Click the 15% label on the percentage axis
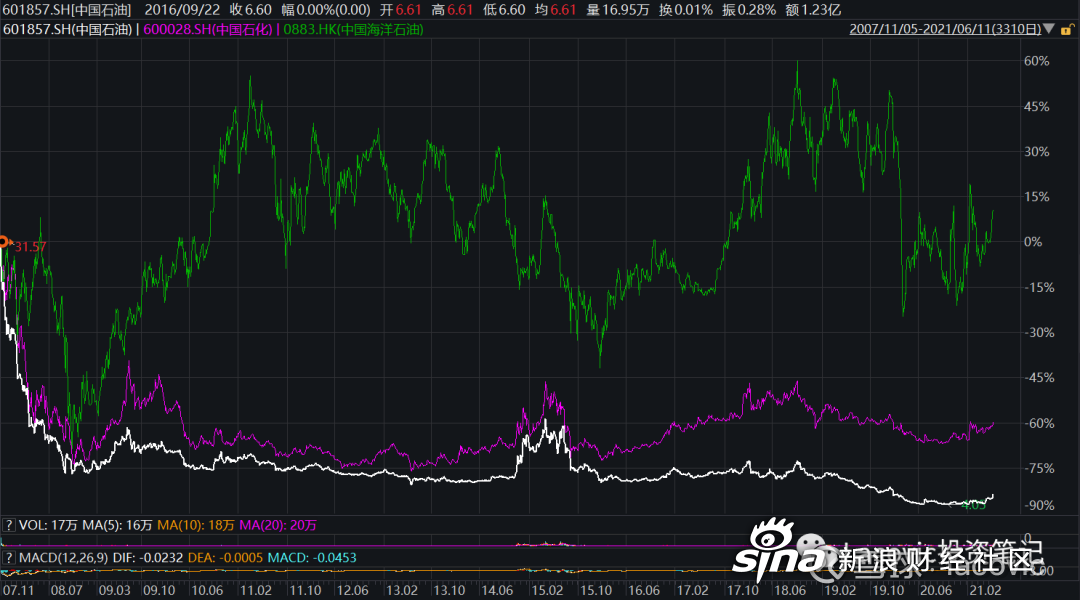The image size is (1080, 600). pyautogui.click(x=1036, y=196)
